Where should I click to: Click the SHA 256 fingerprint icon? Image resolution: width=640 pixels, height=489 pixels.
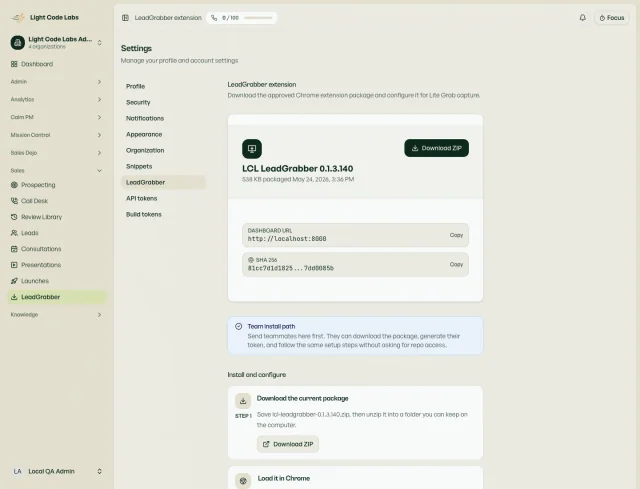(x=251, y=260)
